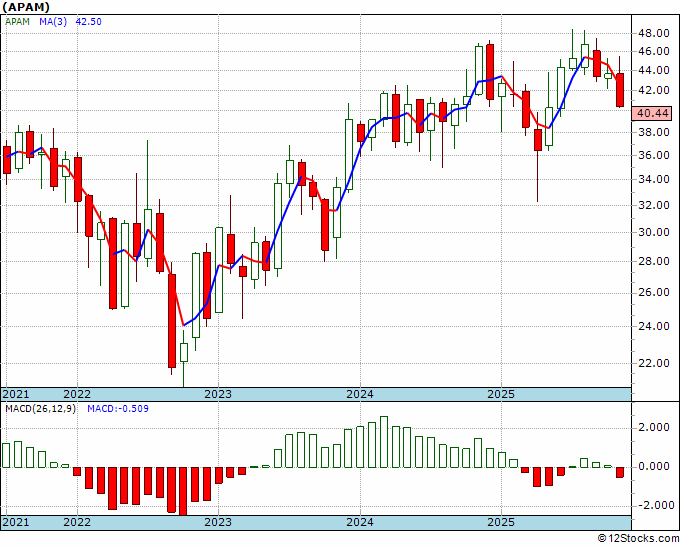The height and width of the screenshot is (546, 680).
Task: Select the APAM legend label
Action: coord(17,21)
